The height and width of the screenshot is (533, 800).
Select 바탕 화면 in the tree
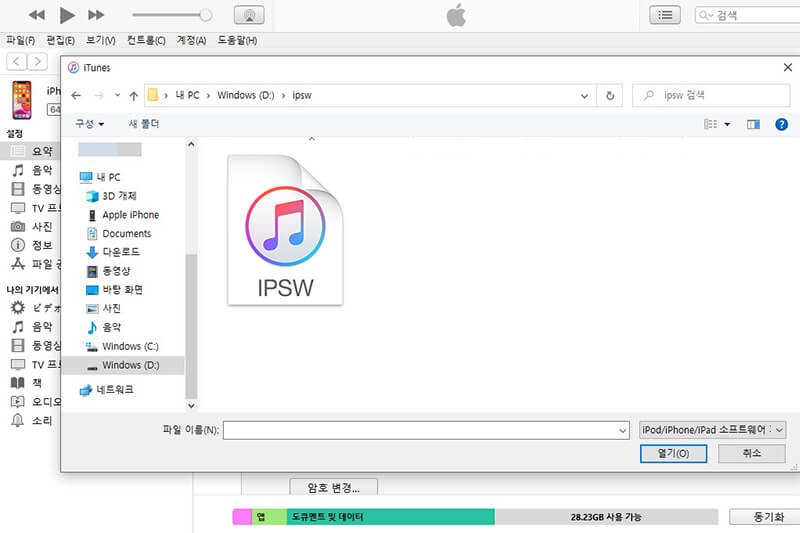tap(114, 290)
